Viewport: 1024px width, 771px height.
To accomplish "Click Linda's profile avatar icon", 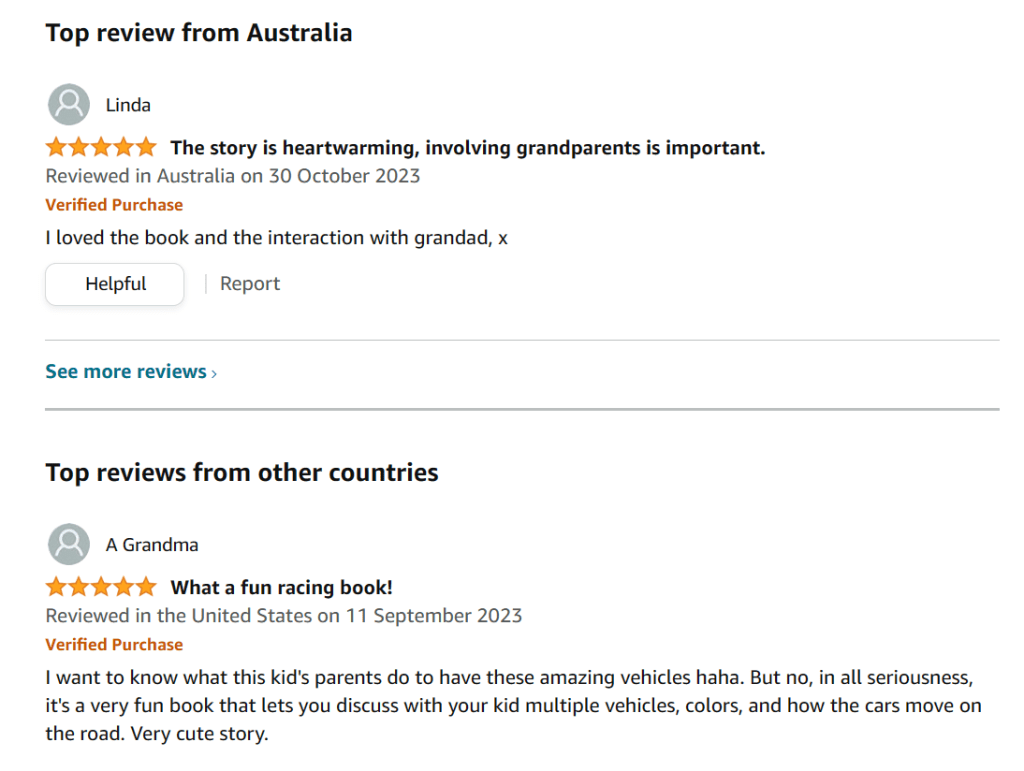I will tap(68, 105).
